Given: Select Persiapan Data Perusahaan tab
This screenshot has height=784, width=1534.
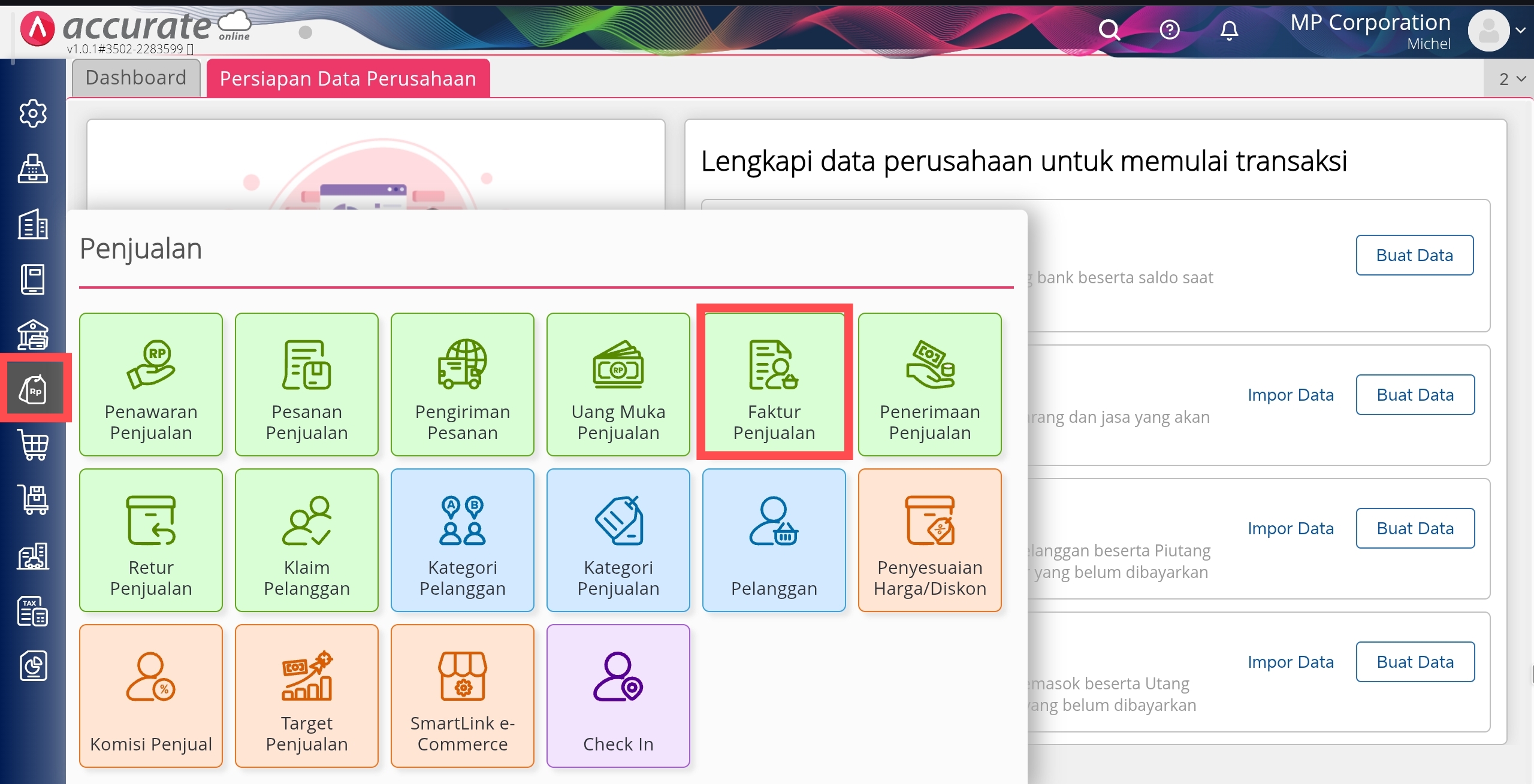Looking at the screenshot, I should click(348, 78).
